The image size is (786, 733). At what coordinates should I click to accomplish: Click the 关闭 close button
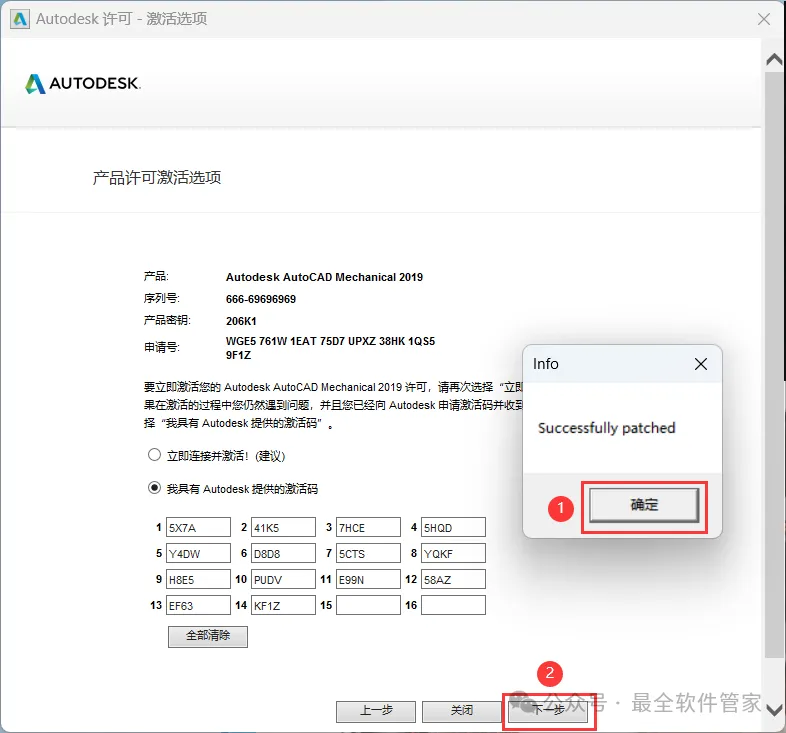[462, 711]
